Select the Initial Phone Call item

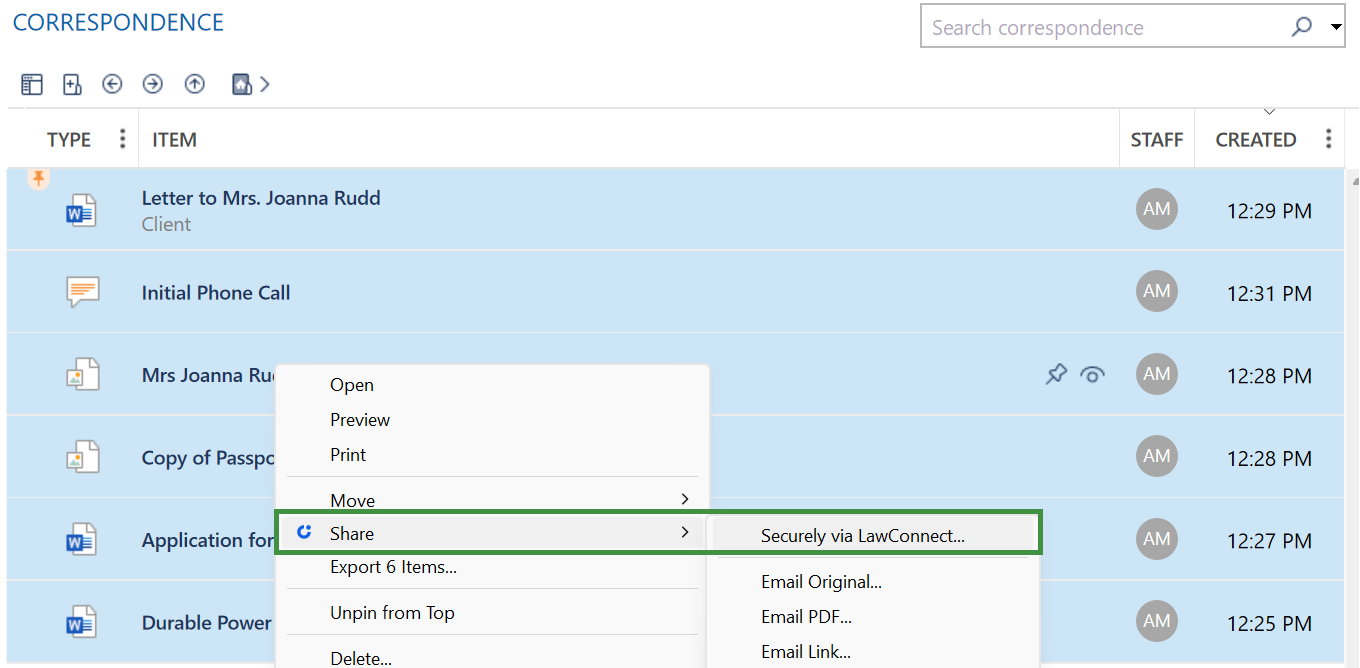pyautogui.click(x=216, y=293)
